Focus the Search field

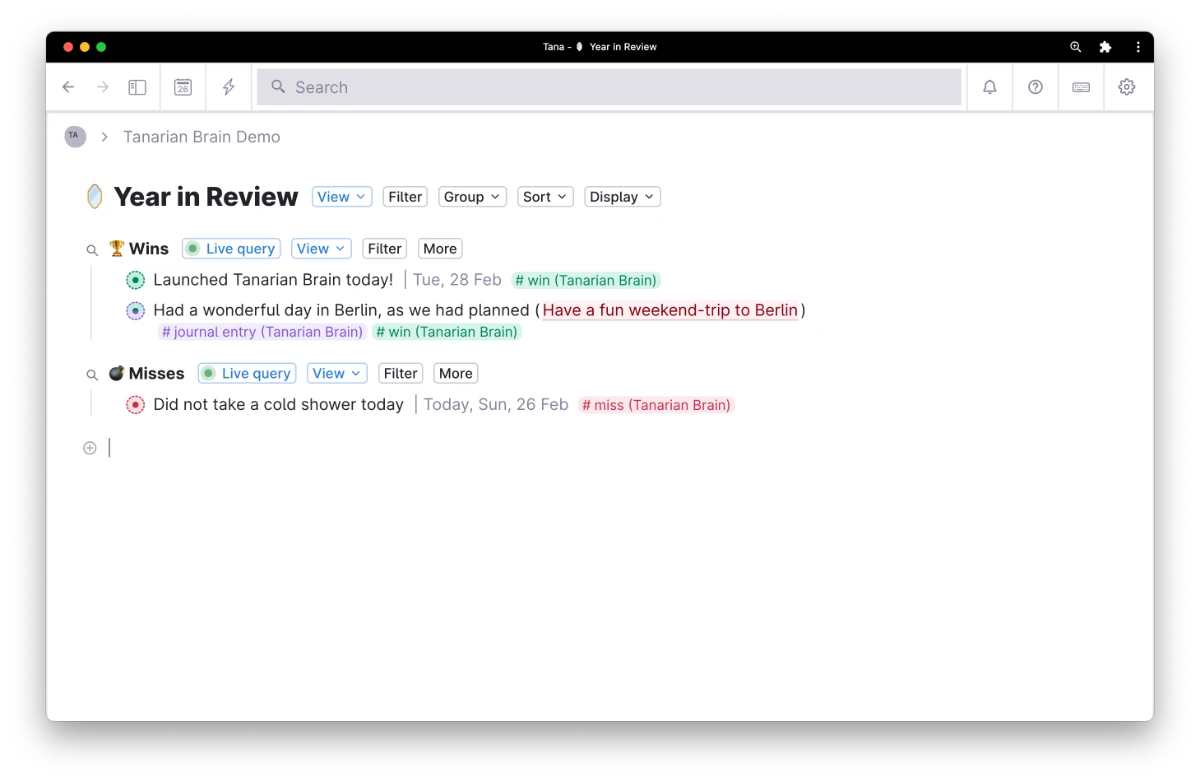coord(609,87)
